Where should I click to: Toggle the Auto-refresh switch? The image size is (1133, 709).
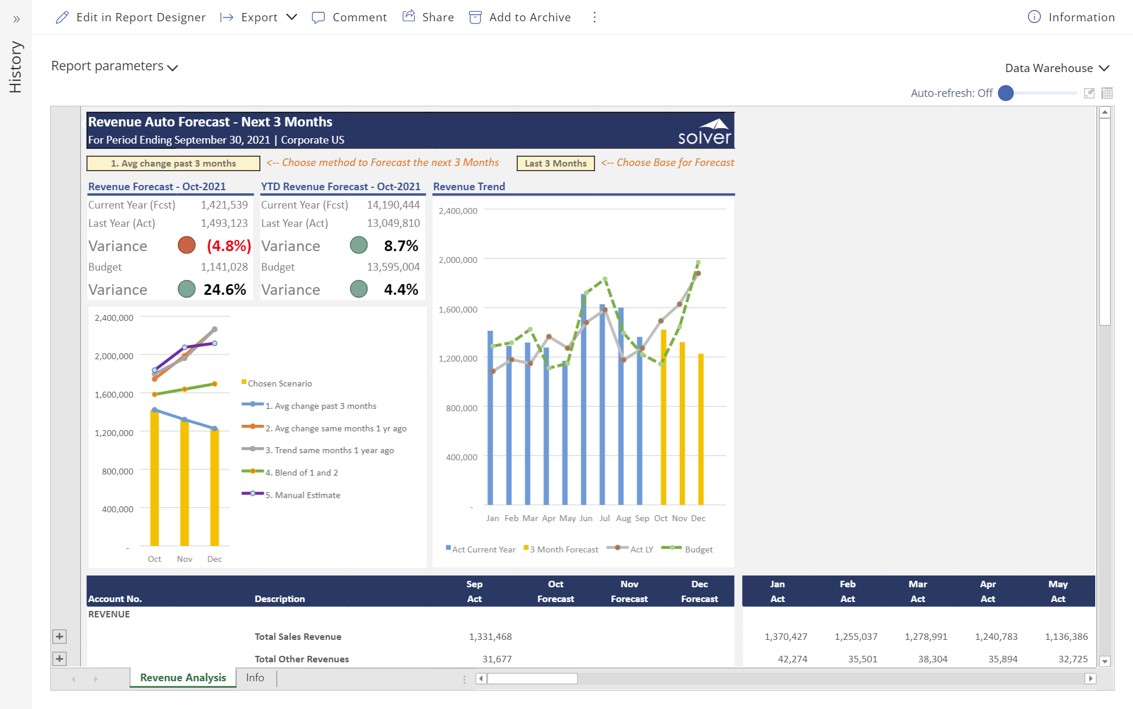1007,93
